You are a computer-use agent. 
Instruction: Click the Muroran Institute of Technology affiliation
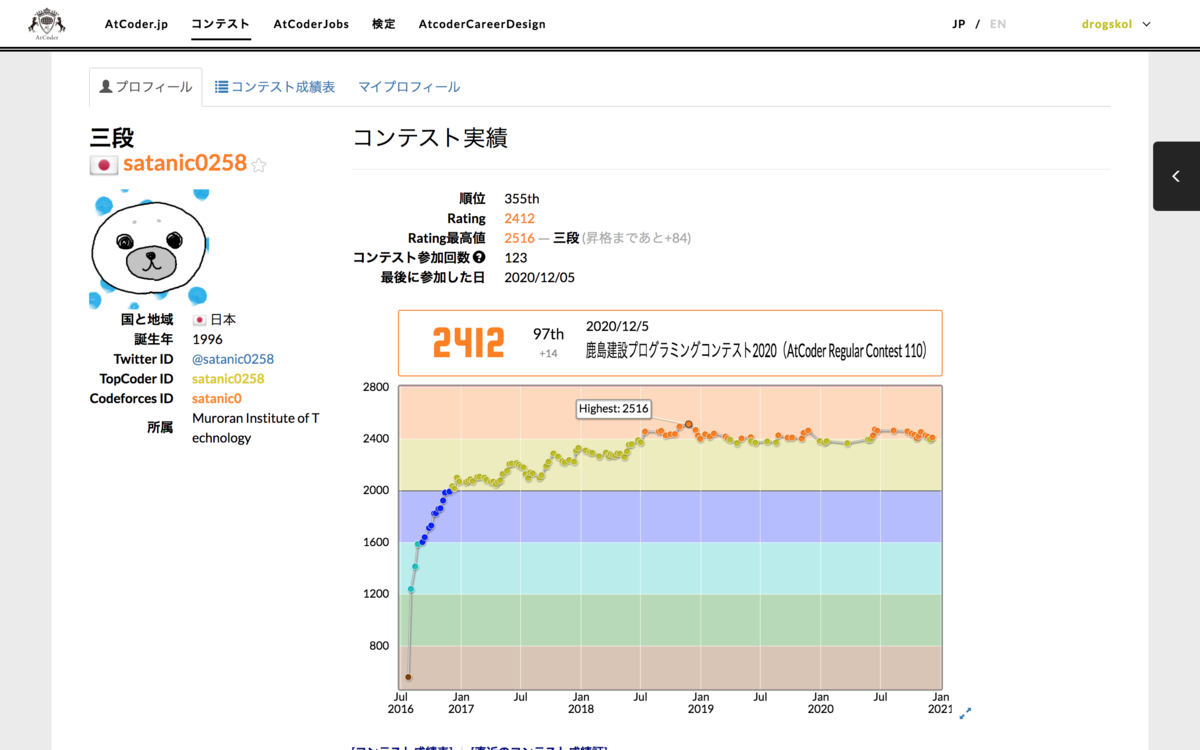coord(256,428)
